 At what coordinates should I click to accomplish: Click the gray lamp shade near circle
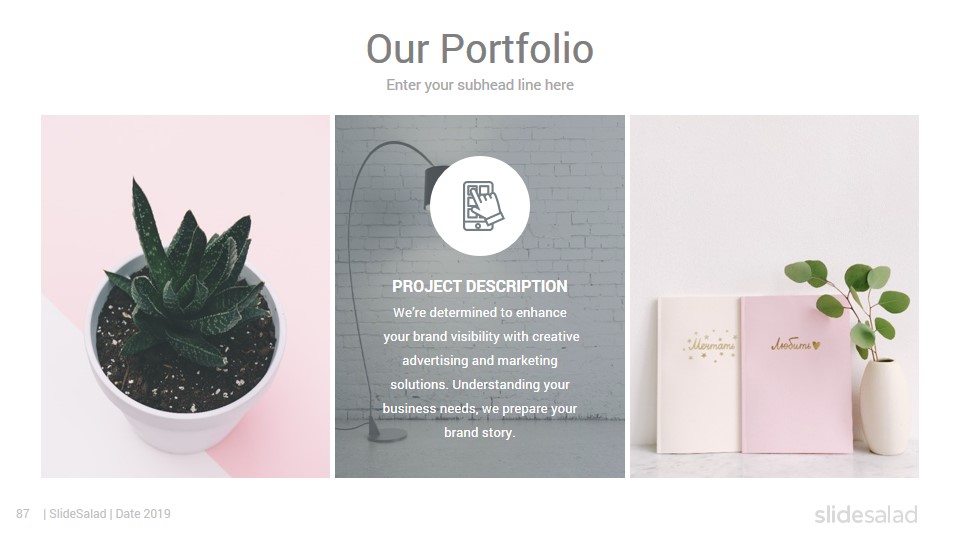coord(431,186)
